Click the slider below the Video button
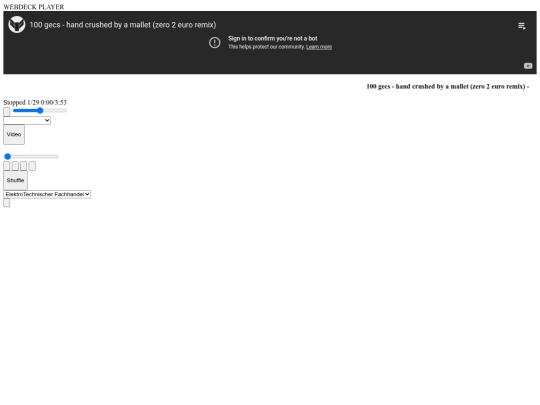540x405 pixels. (x=31, y=156)
